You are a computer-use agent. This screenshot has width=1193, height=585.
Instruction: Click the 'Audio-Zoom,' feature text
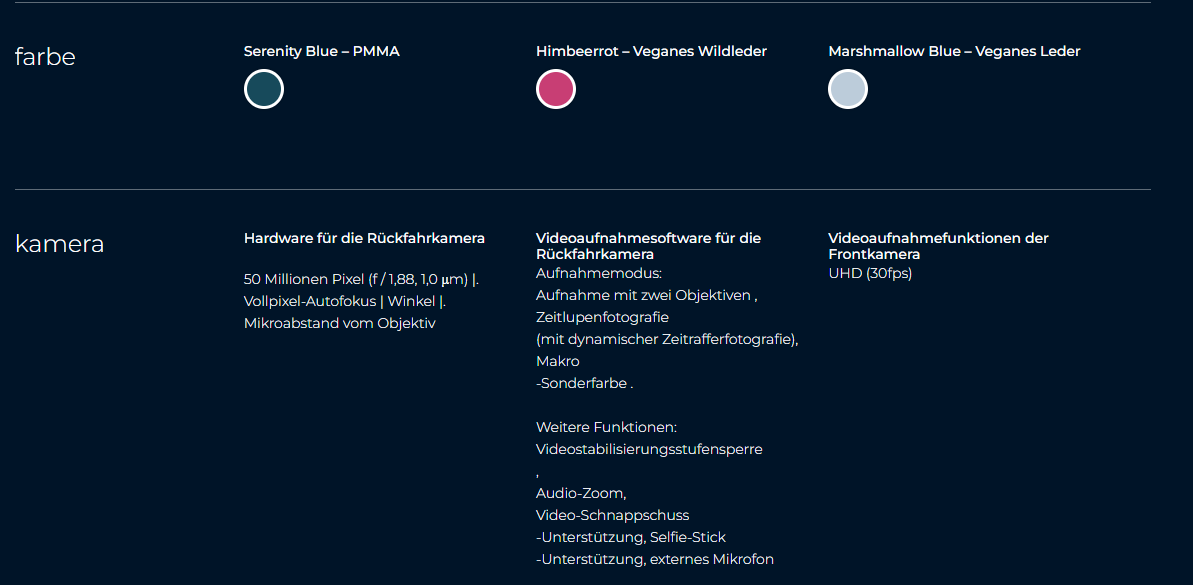point(581,493)
